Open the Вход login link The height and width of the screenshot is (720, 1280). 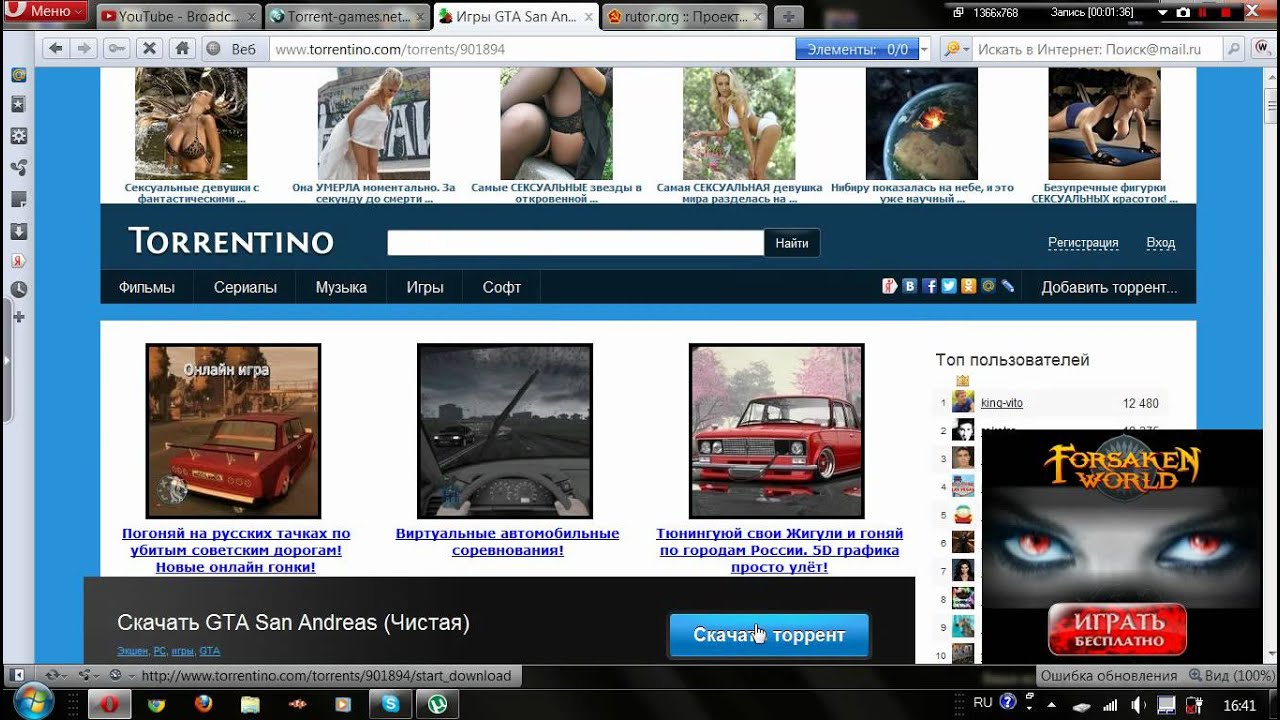coord(1161,243)
